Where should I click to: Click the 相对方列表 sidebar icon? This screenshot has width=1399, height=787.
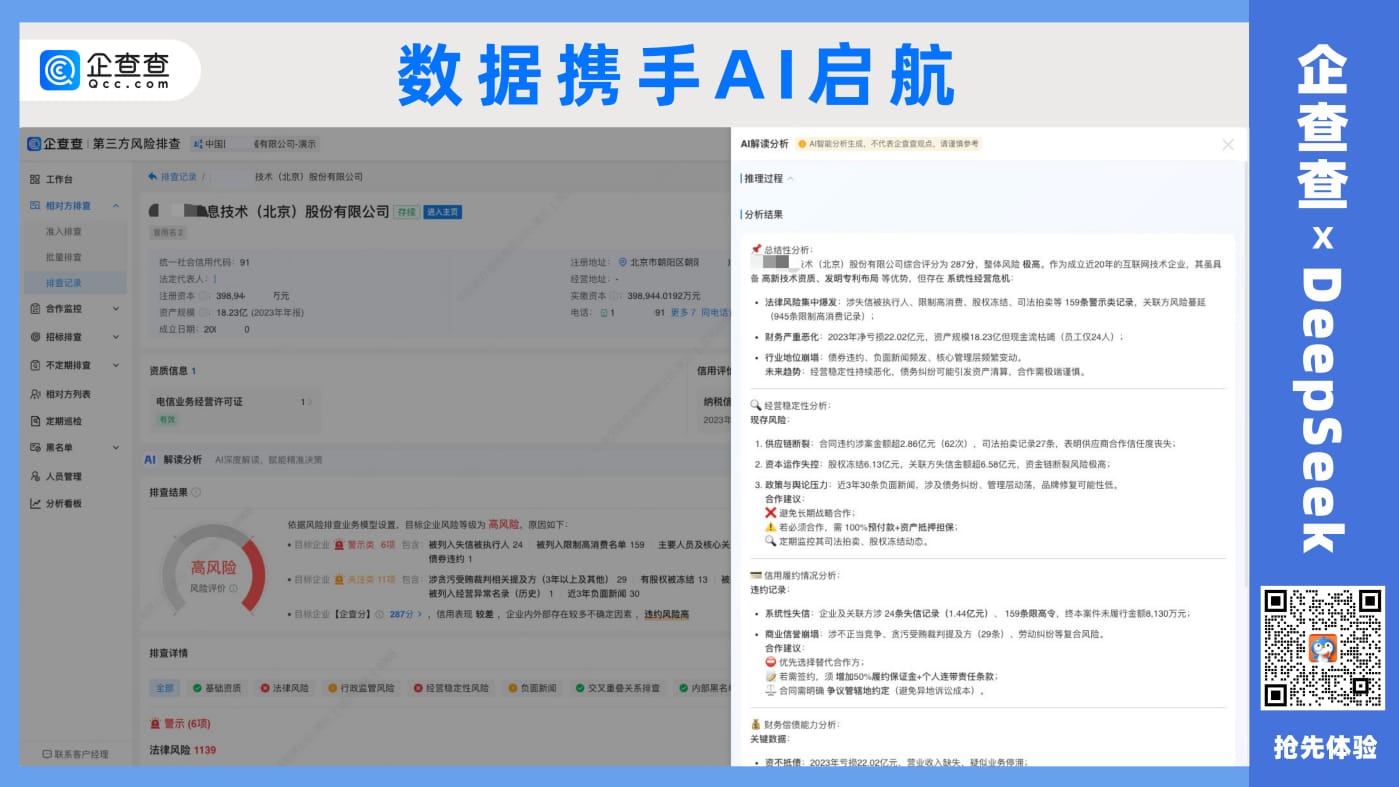click(35, 394)
